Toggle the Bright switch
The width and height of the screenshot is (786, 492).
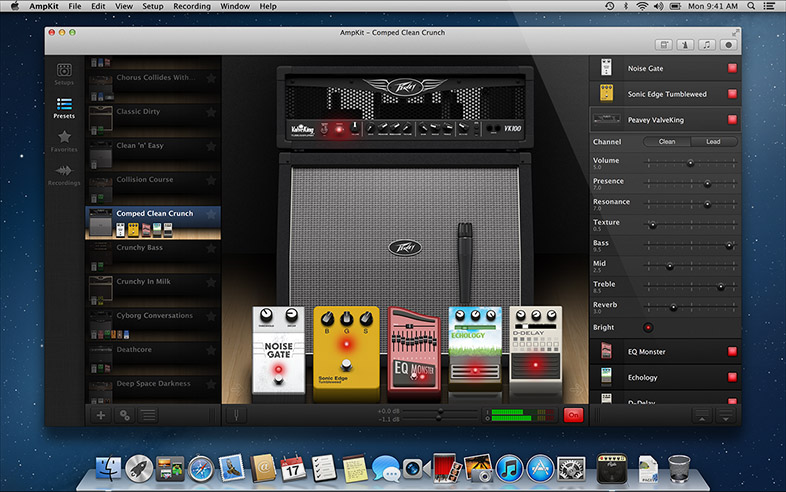click(x=648, y=327)
